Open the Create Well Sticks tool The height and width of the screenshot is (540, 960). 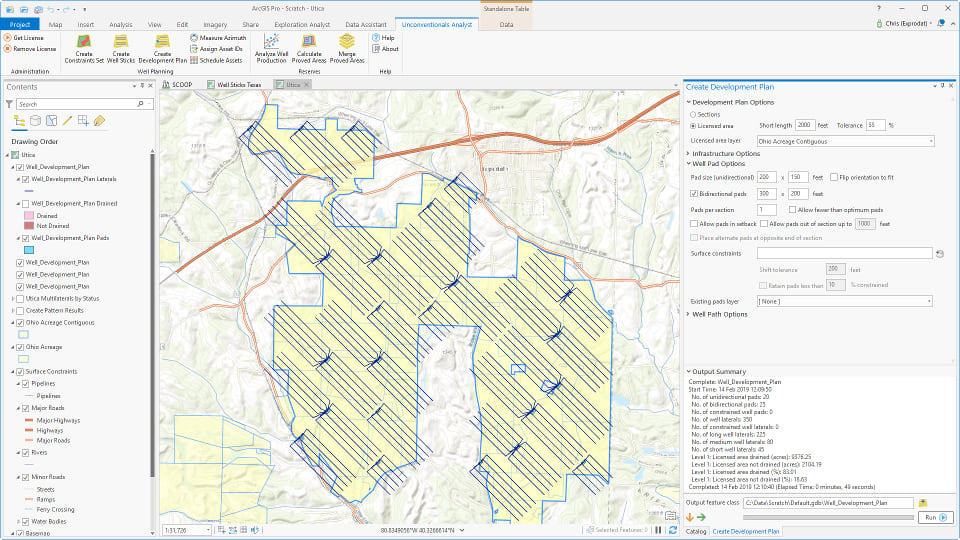(120, 42)
